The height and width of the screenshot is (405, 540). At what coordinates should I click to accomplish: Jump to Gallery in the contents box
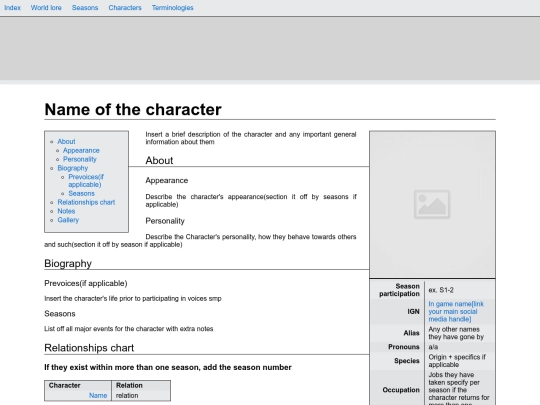click(68, 220)
